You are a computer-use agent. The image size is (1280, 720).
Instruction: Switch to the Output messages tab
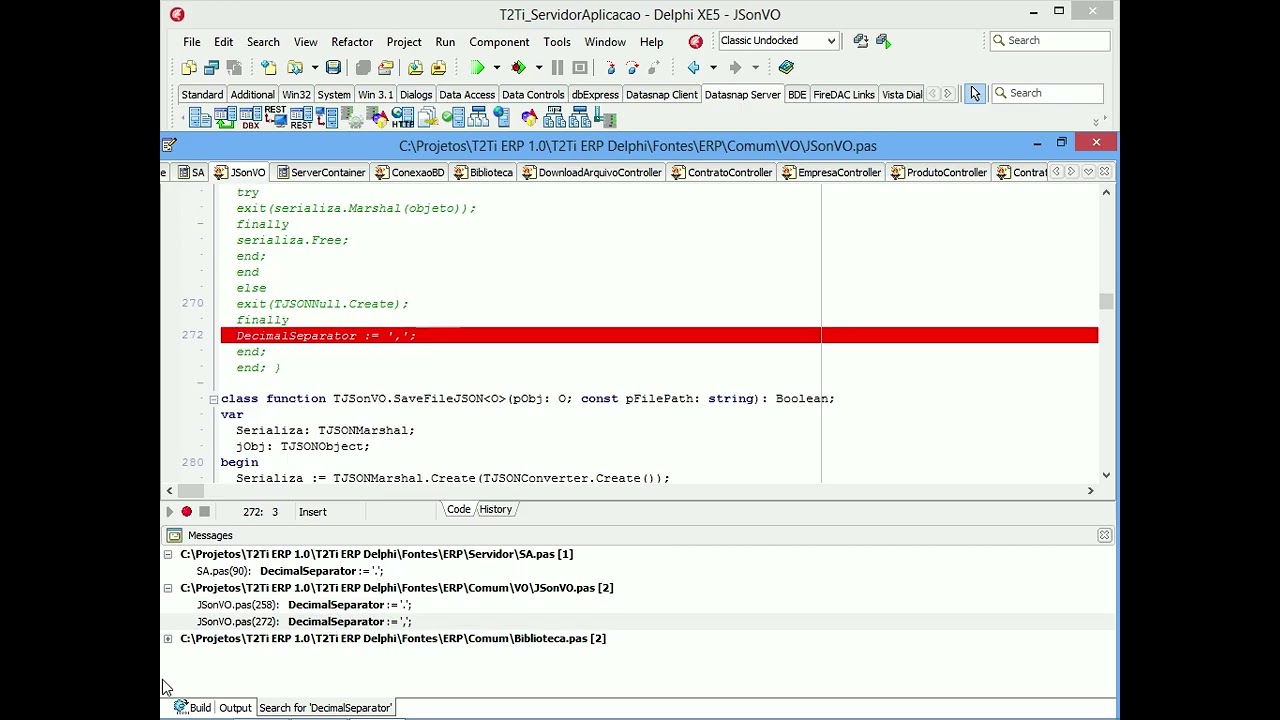(x=235, y=708)
